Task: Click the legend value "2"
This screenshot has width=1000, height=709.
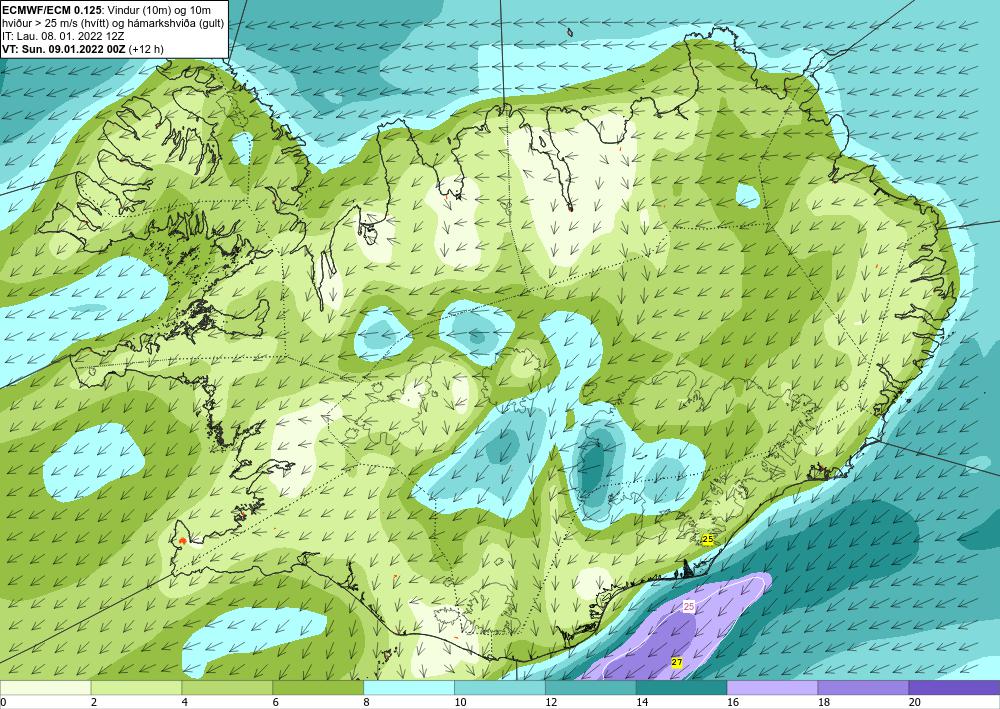Action: tap(94, 703)
